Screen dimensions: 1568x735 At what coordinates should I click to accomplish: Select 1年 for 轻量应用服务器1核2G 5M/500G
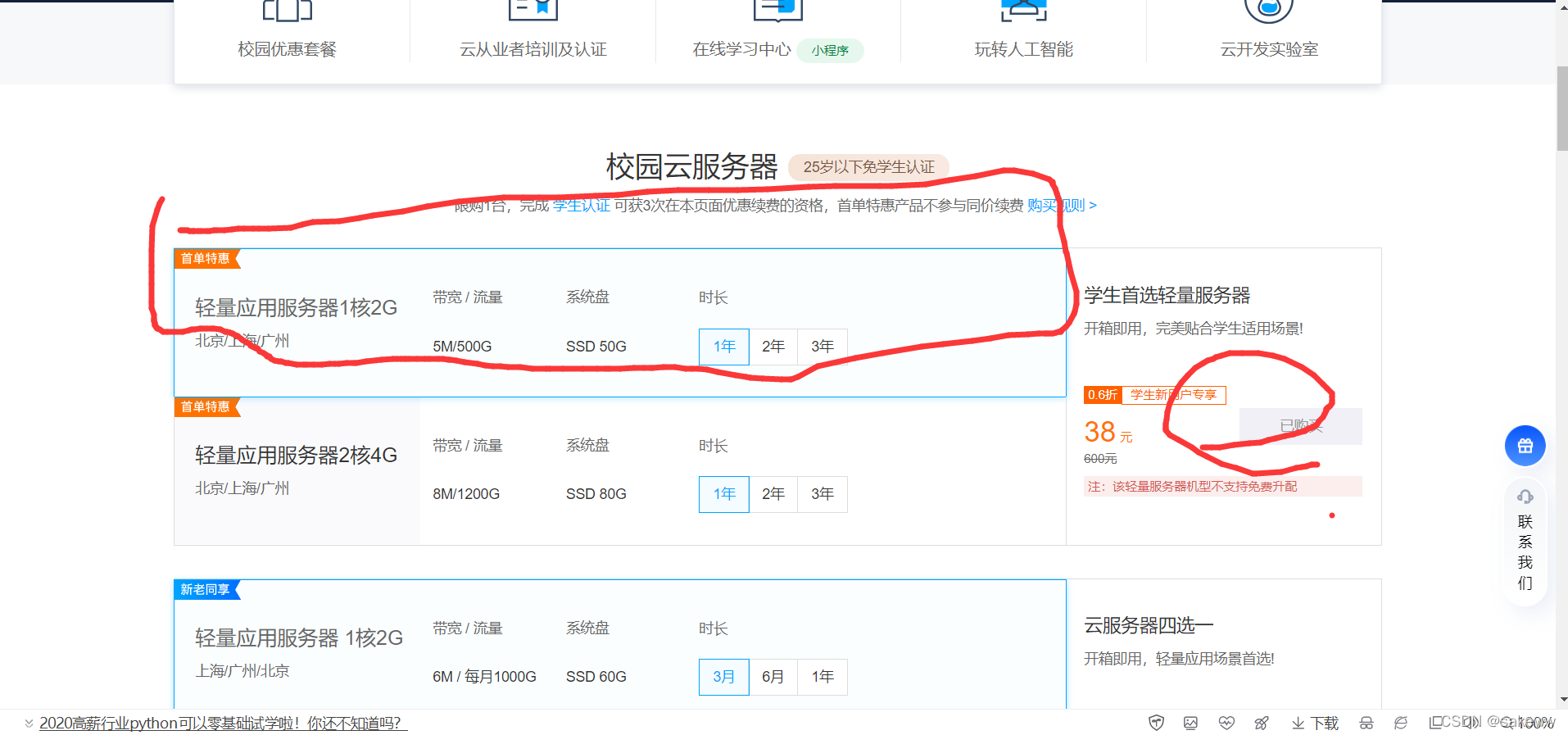tap(724, 347)
